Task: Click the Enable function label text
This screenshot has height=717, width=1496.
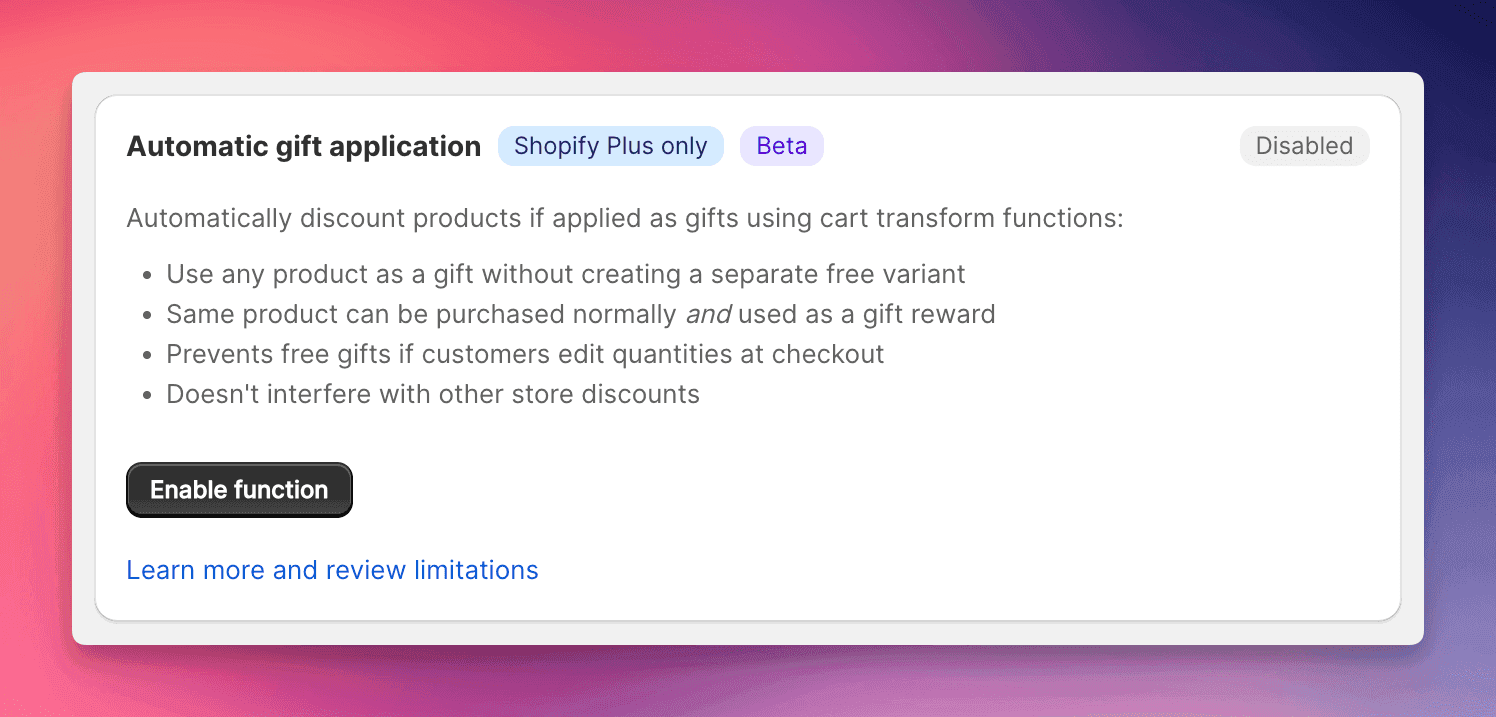Action: coord(239,489)
